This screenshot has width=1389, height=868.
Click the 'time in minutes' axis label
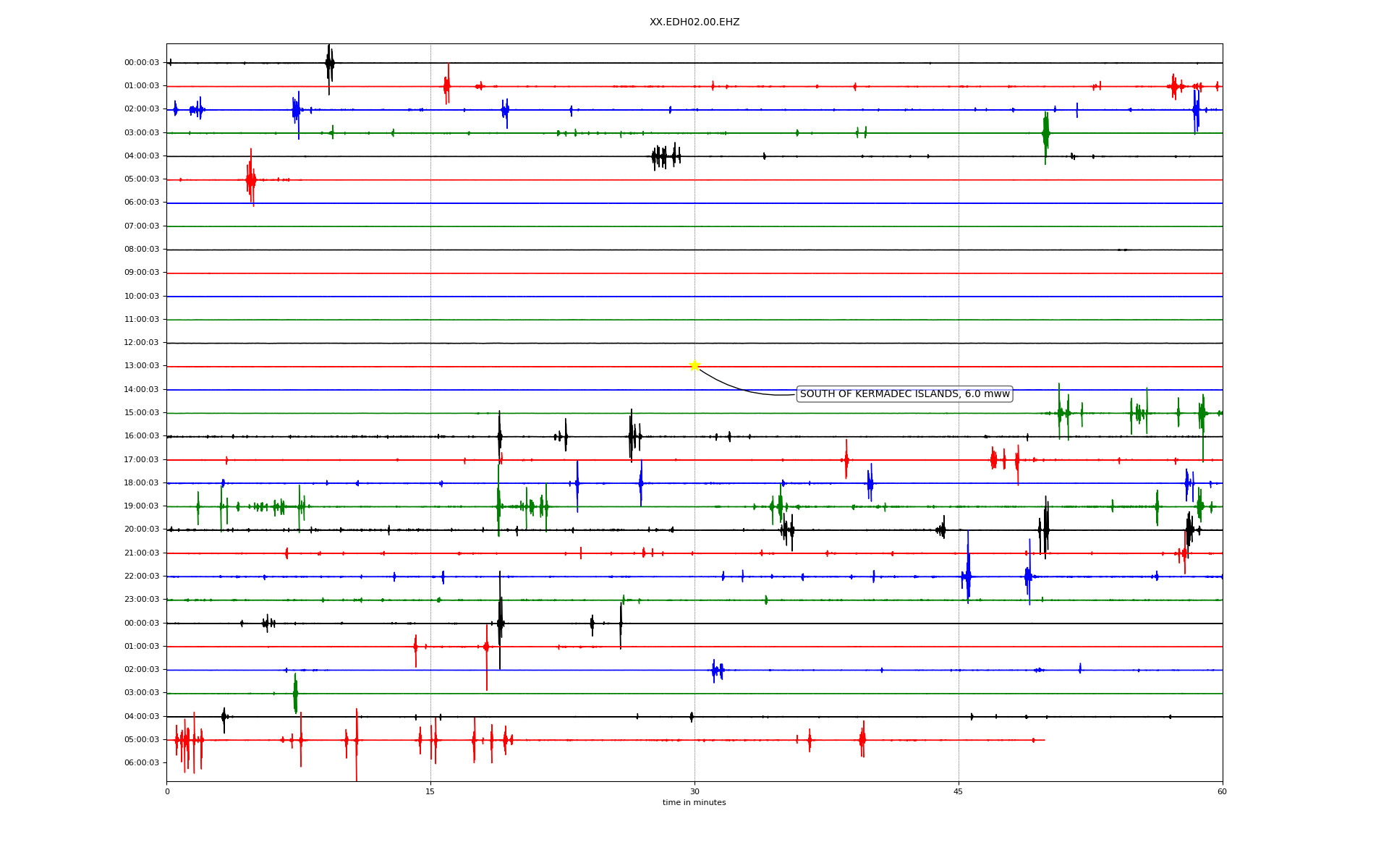coord(694,803)
